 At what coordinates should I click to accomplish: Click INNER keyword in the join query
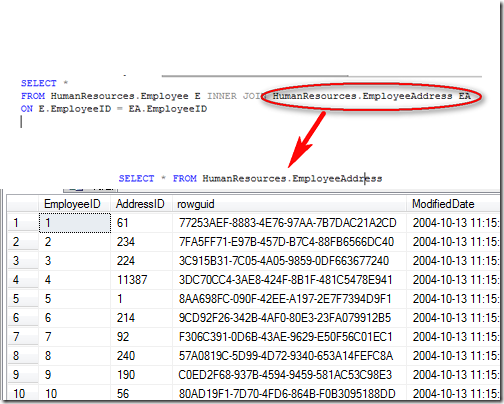pos(222,96)
